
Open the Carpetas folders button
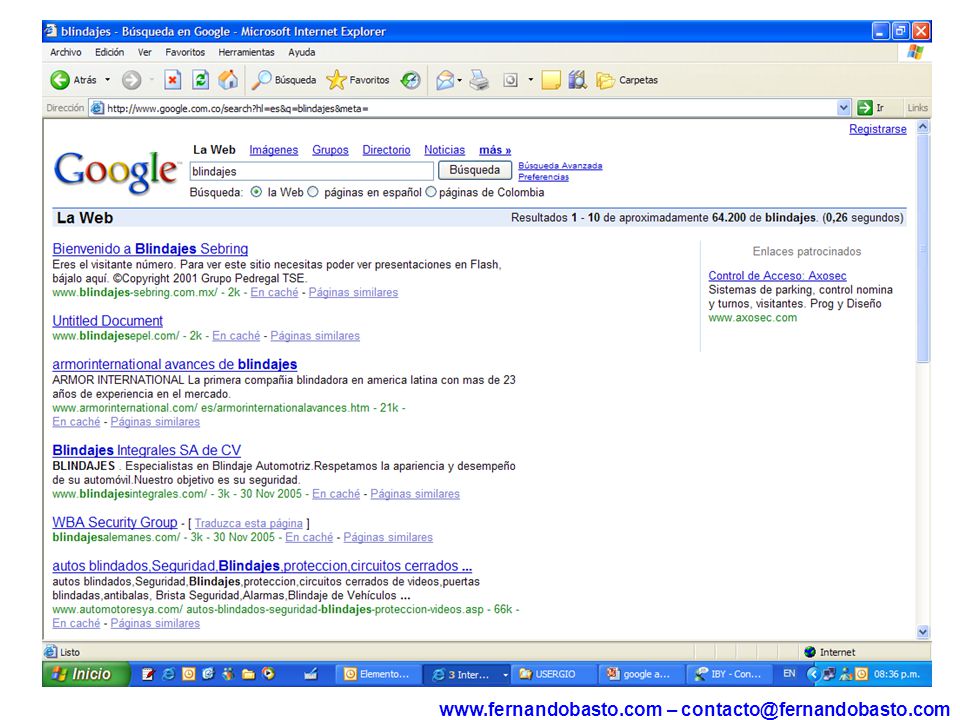coord(627,80)
